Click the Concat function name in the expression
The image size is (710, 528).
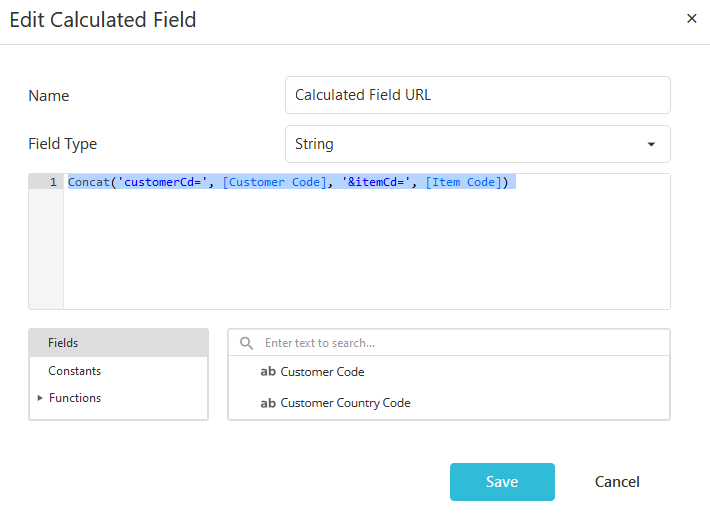pyautogui.click(x=88, y=182)
